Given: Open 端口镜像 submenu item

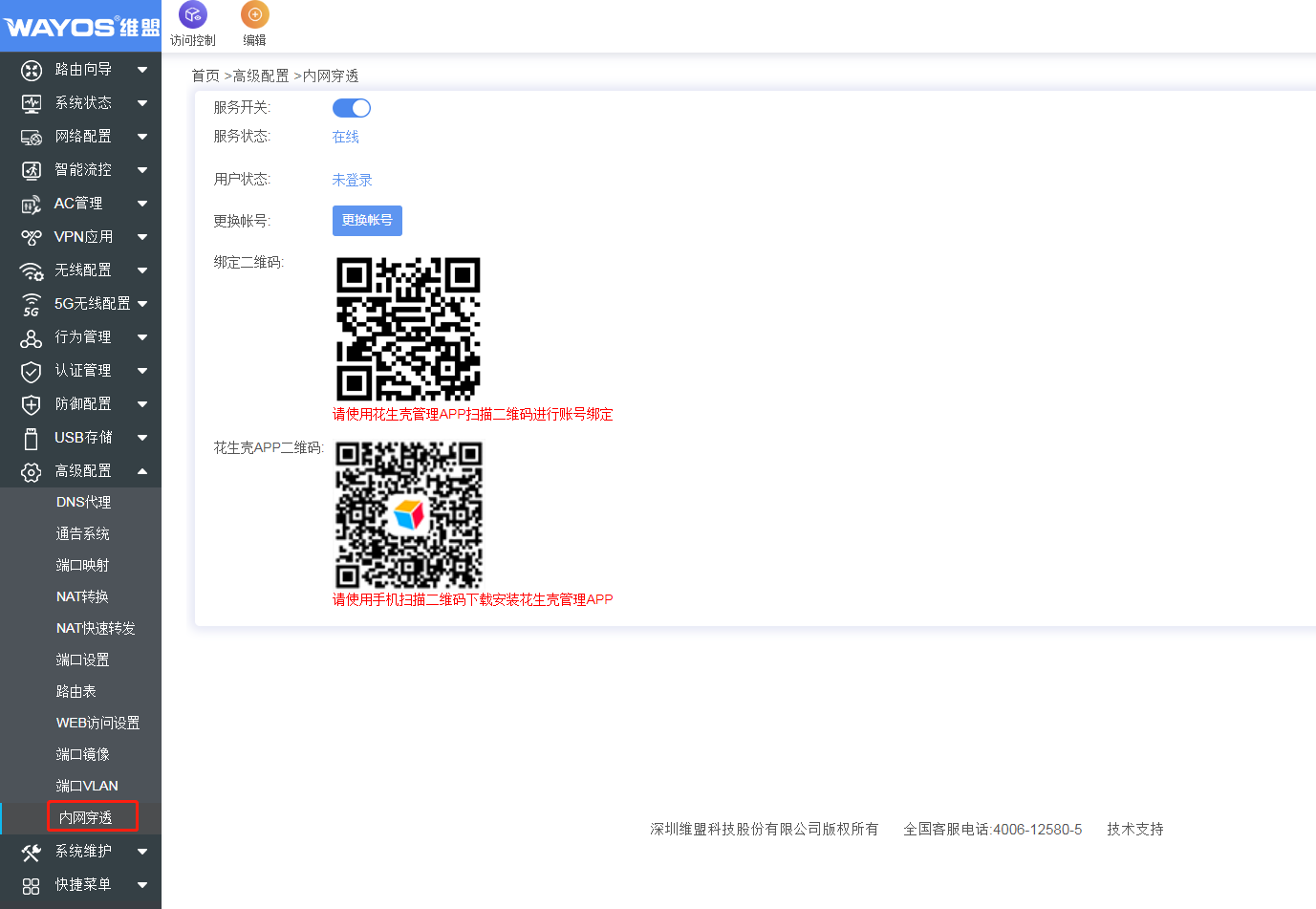Looking at the screenshot, I should click(x=82, y=754).
